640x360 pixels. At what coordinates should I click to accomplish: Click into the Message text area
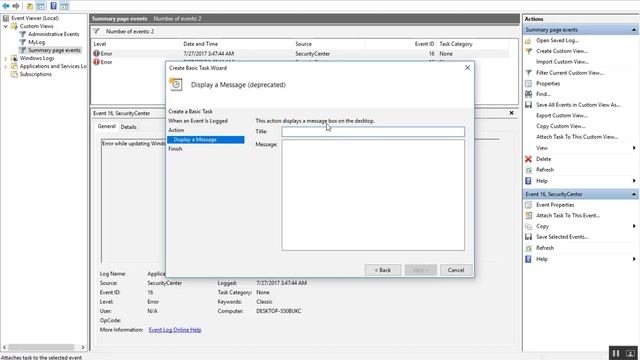373,195
